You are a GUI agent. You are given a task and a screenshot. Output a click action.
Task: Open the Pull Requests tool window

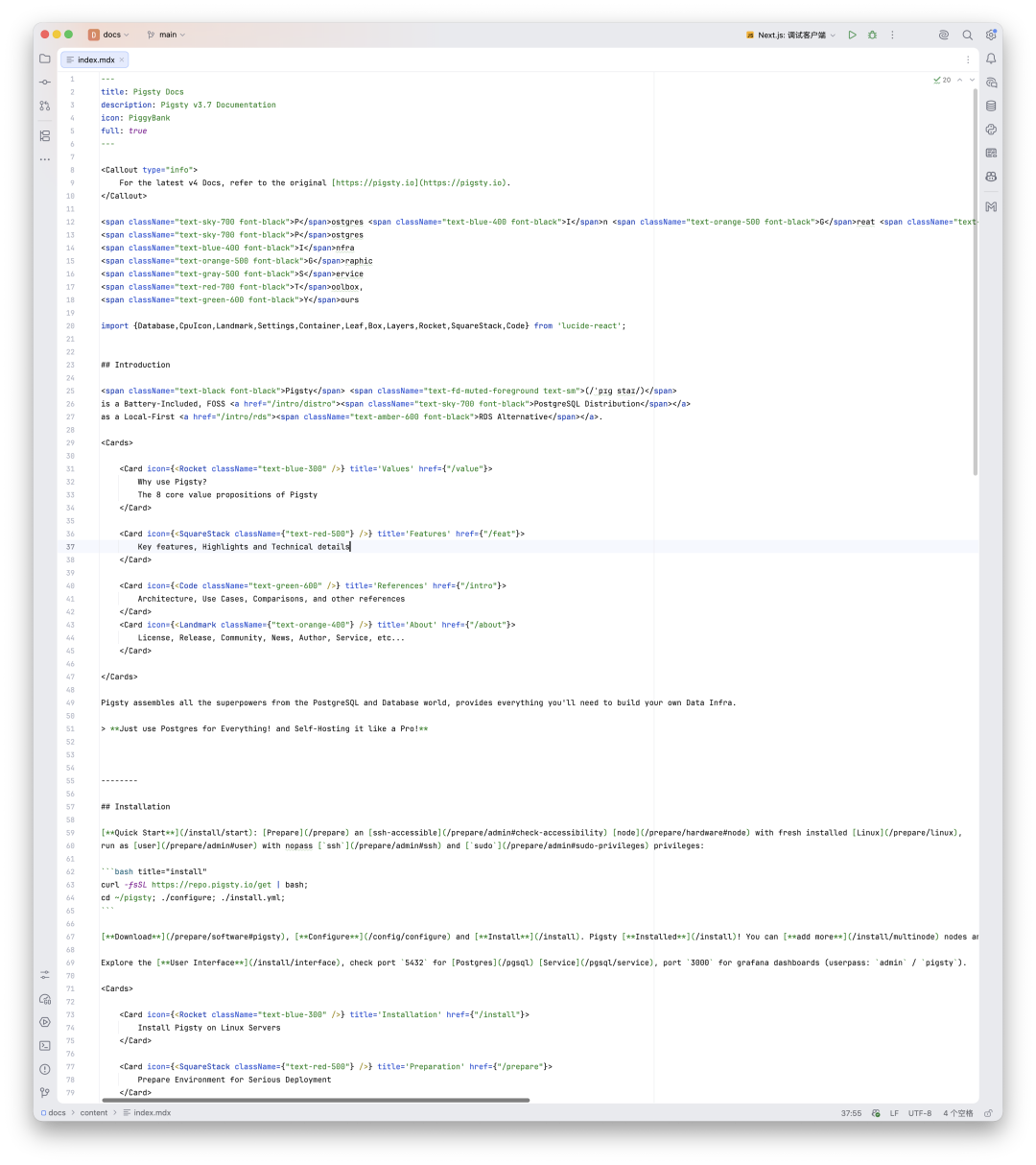tap(45, 106)
